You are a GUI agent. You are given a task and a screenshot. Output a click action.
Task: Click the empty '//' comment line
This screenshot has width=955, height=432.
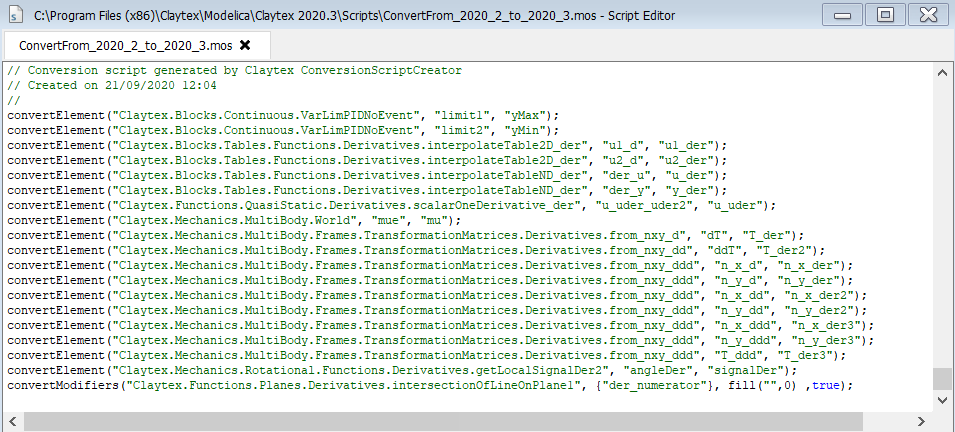(x=13, y=101)
